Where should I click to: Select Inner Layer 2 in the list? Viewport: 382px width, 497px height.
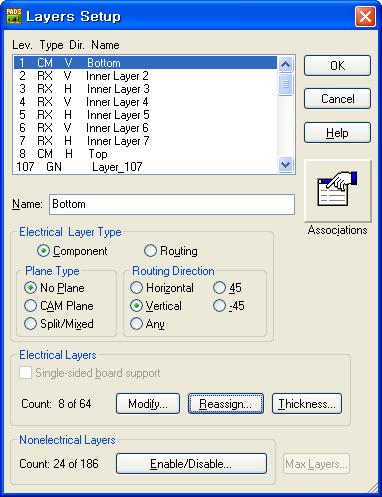145,76
